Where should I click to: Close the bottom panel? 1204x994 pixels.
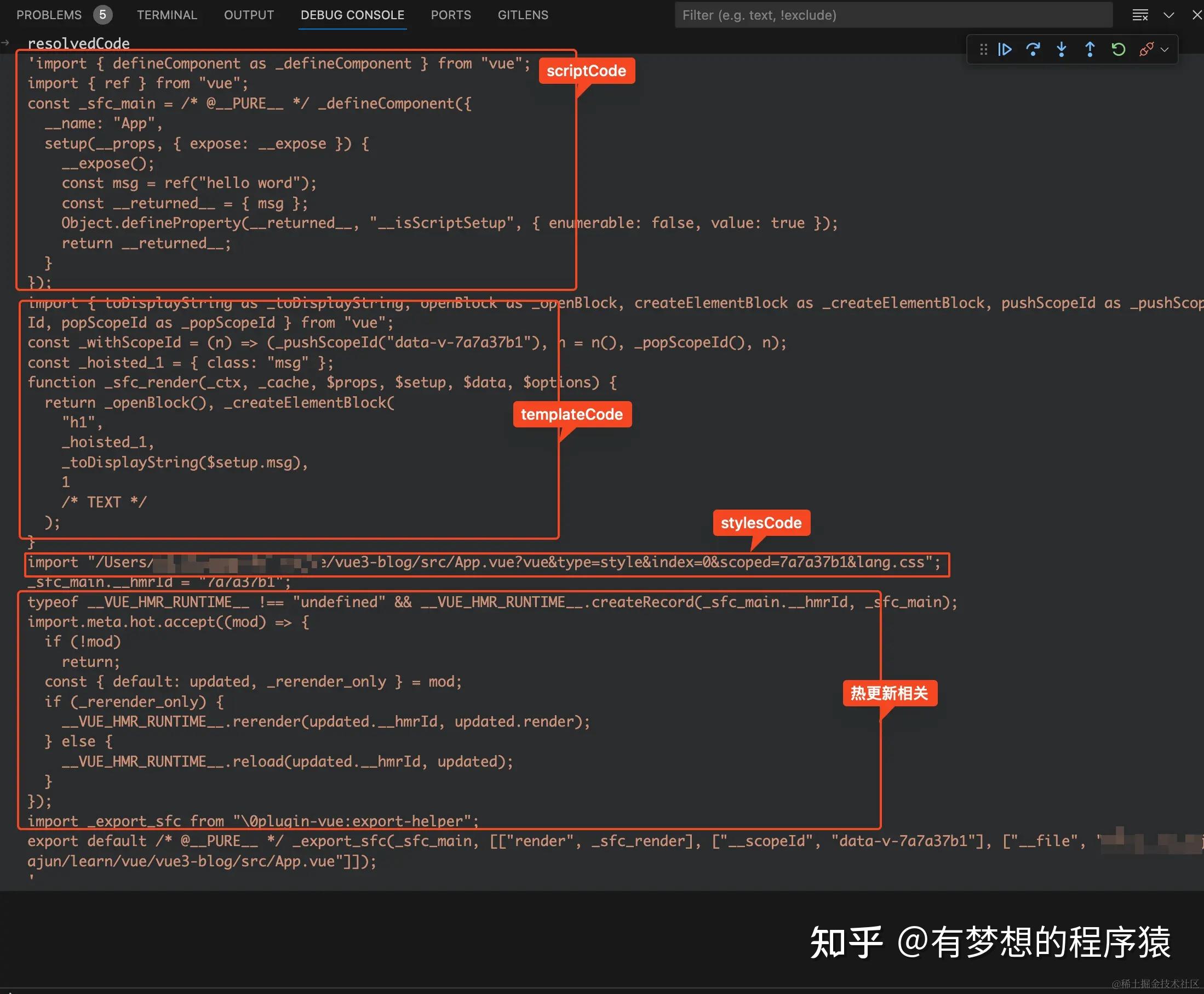coord(1197,15)
